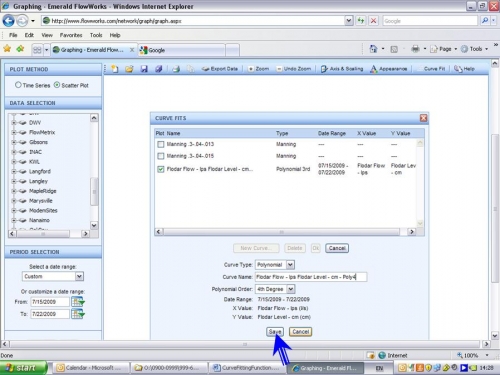Select the Scatter Plot radio button
The width and height of the screenshot is (500, 375).
click(57, 85)
